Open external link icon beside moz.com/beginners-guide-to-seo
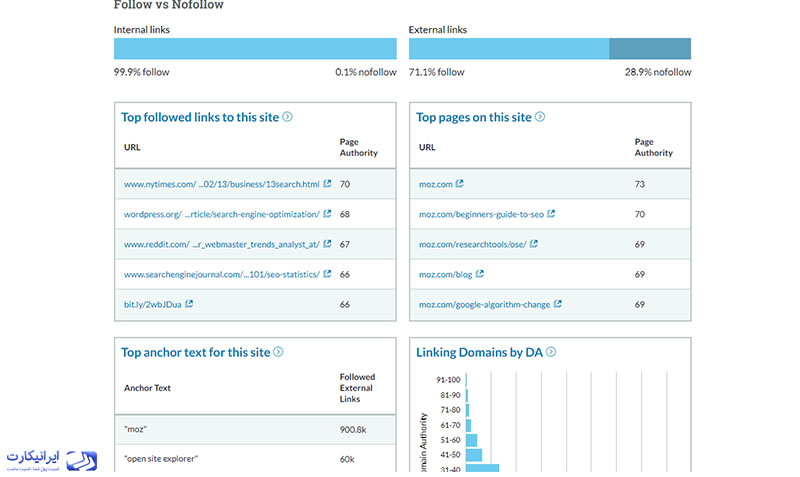Viewport: 800px width, 477px height. pyautogui.click(x=551, y=214)
